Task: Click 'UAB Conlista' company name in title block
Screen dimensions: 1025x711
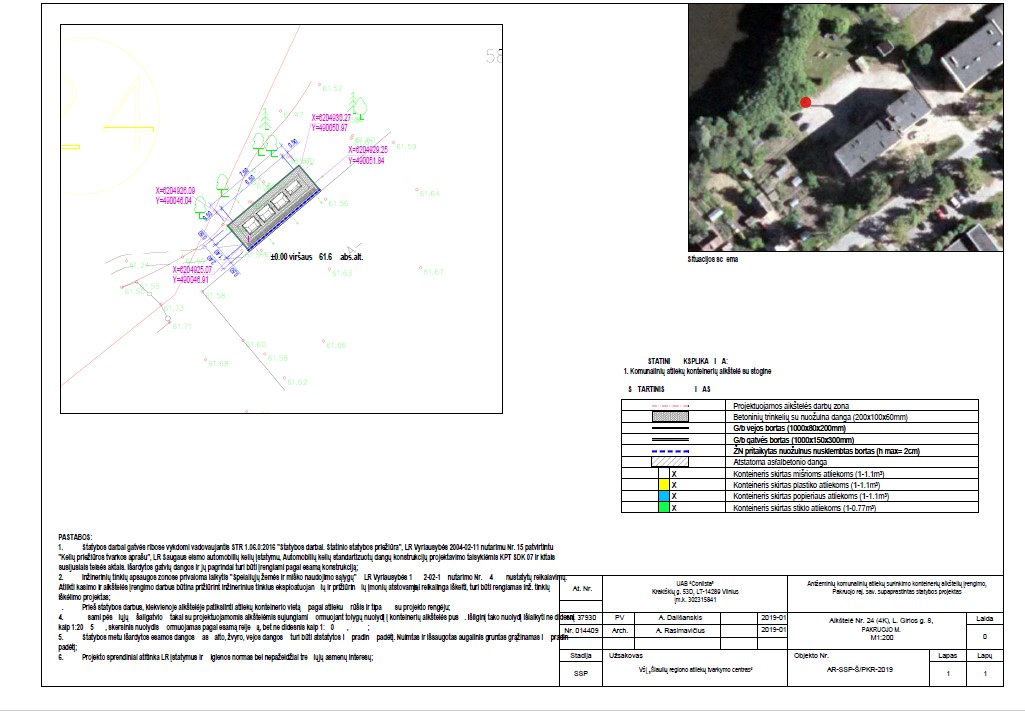Action: tap(695, 584)
